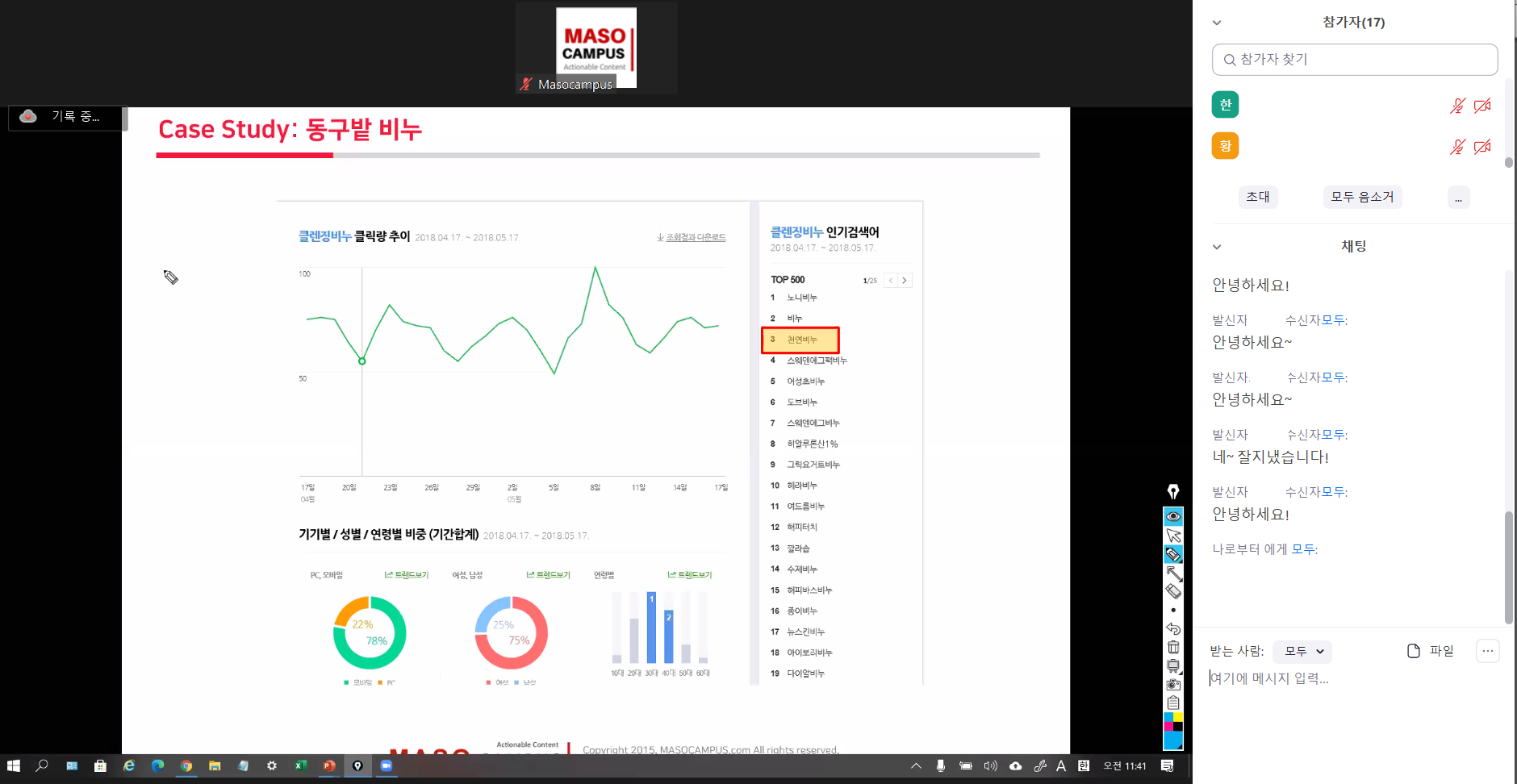This screenshot has height=784, width=1517.
Task: Collapse the 채팅 chat panel chevron
Action: (1217, 247)
